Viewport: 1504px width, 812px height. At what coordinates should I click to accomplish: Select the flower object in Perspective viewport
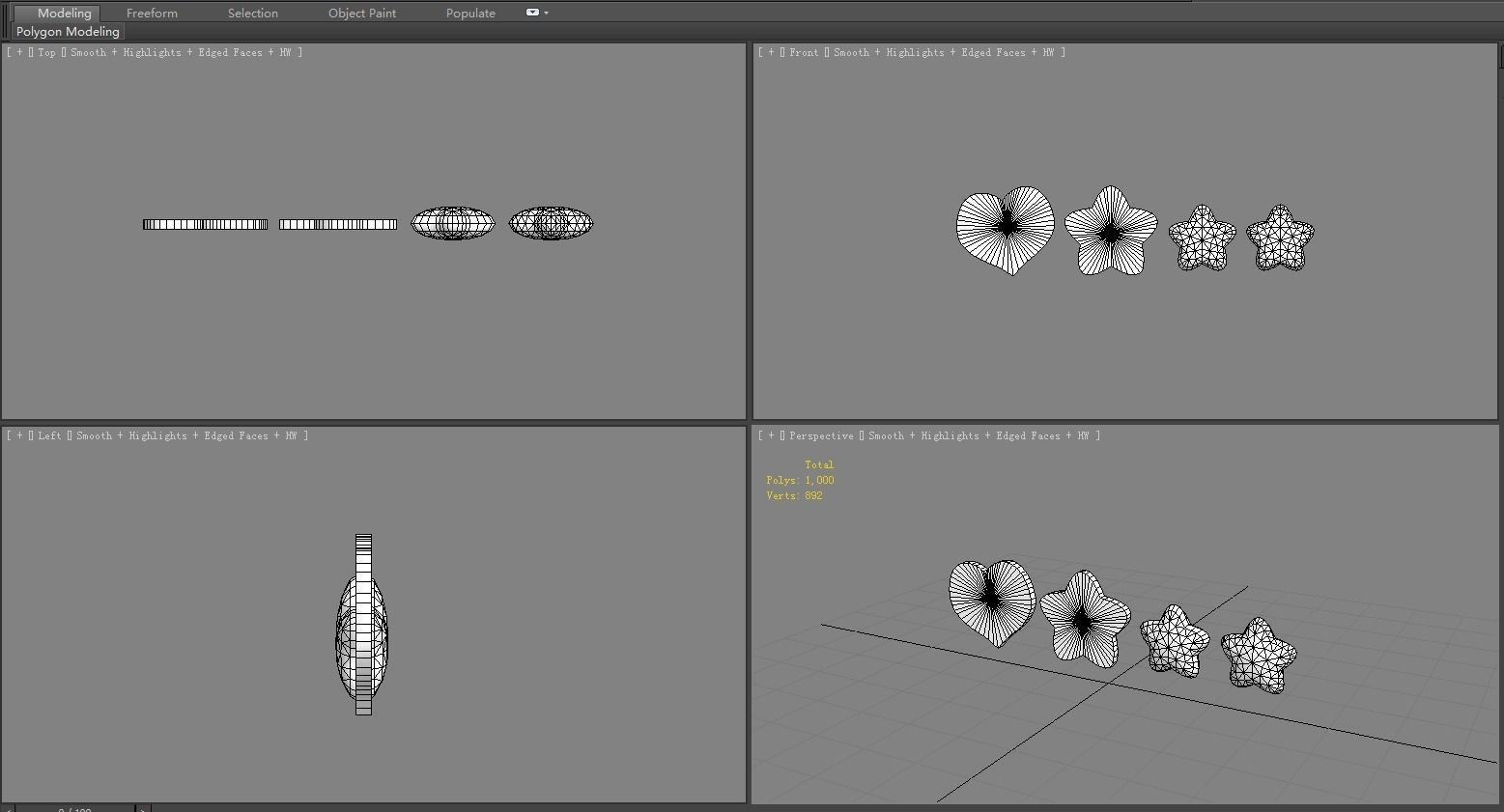pyautogui.click(x=1085, y=619)
